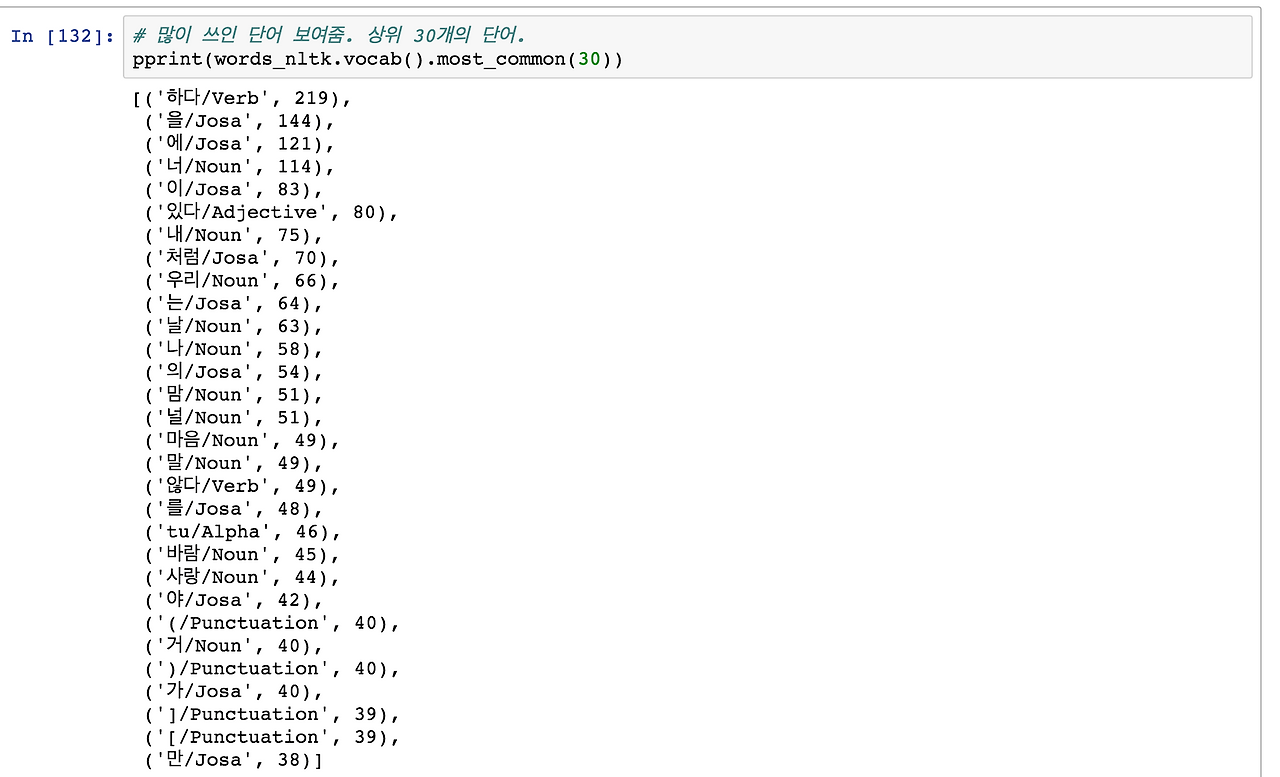The image size is (1280, 777).
Task: Focus the code cell input editor
Action: point(688,47)
